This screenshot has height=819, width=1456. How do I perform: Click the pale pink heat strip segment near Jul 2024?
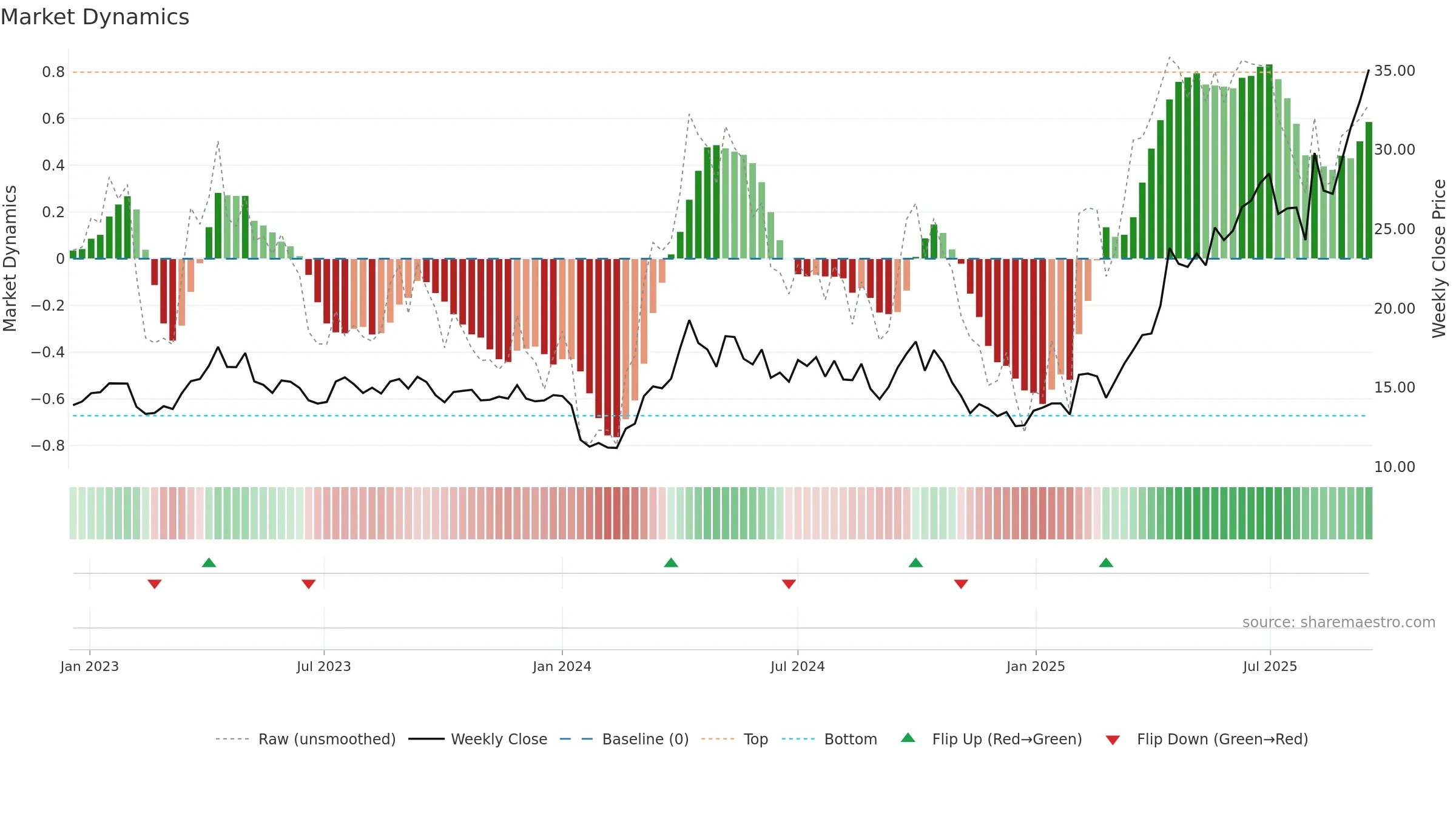point(789,513)
